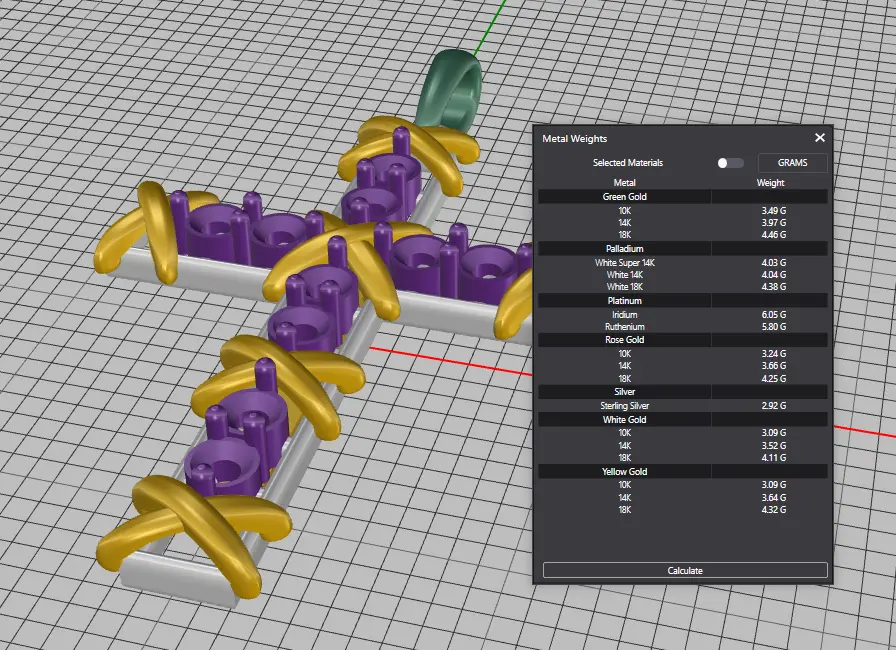Toggle the Selected Materials switch
This screenshot has height=650, width=896.
730,163
